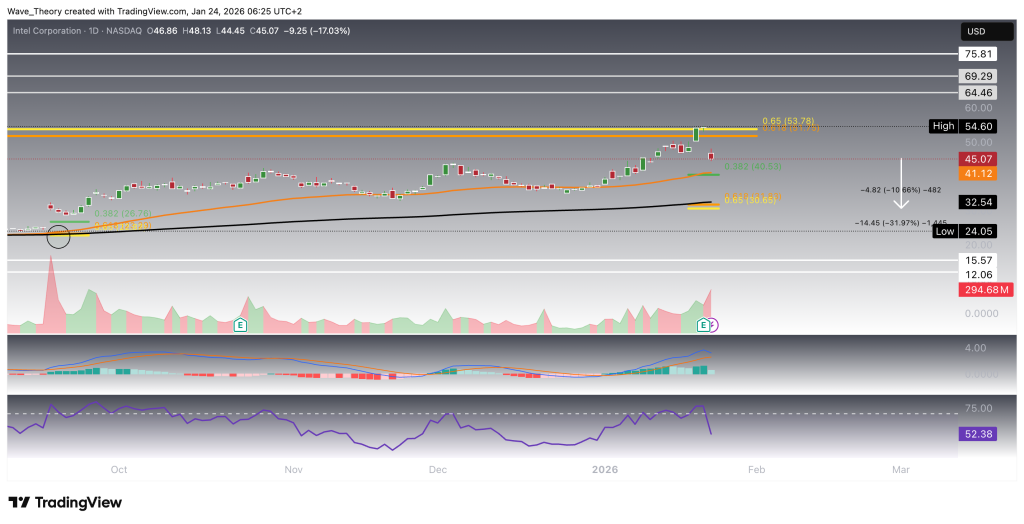The height and width of the screenshot is (524, 1024).
Task: Click the Intel Corporation symbol title
Action: (x=60, y=31)
